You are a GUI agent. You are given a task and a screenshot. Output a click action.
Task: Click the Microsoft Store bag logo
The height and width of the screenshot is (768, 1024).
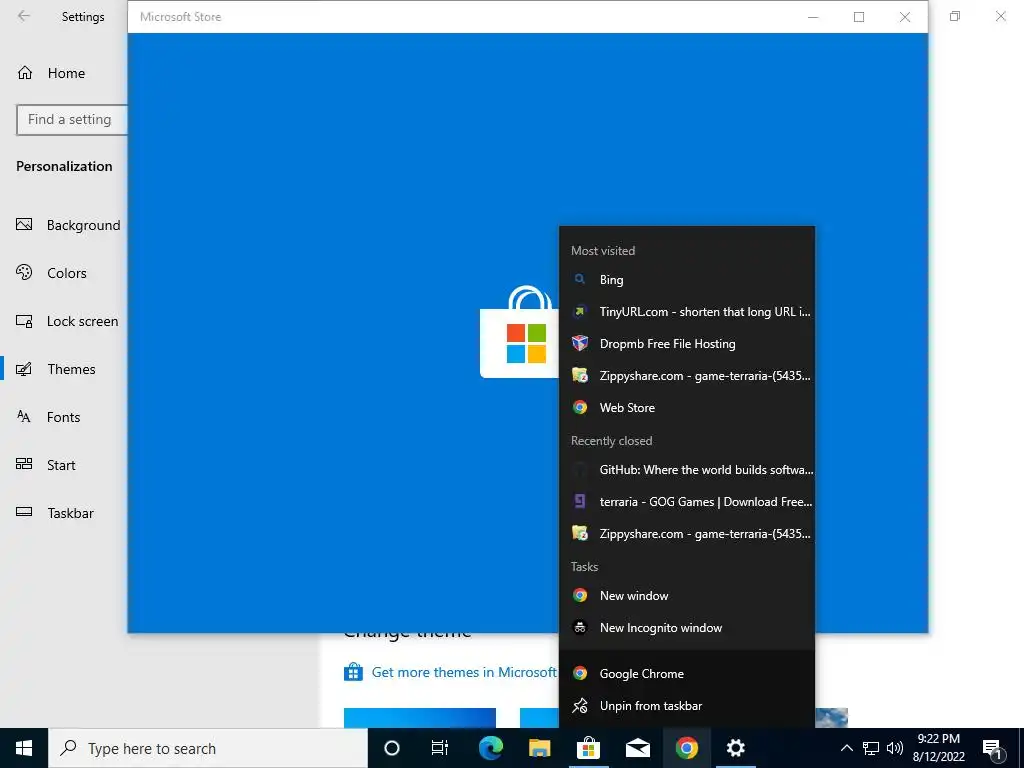coord(520,332)
